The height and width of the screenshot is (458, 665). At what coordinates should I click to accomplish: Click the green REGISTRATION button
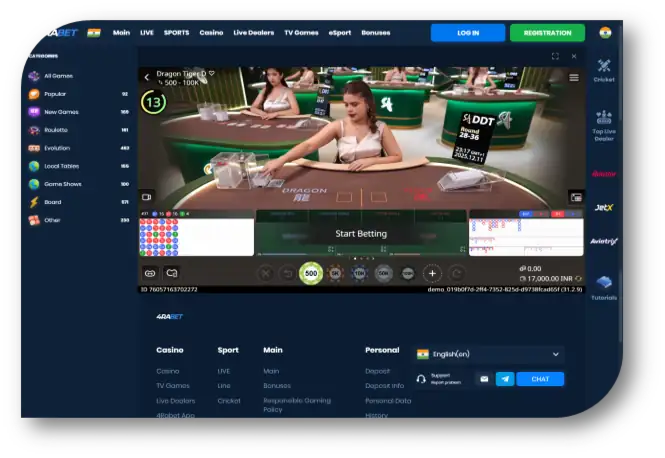(x=547, y=32)
